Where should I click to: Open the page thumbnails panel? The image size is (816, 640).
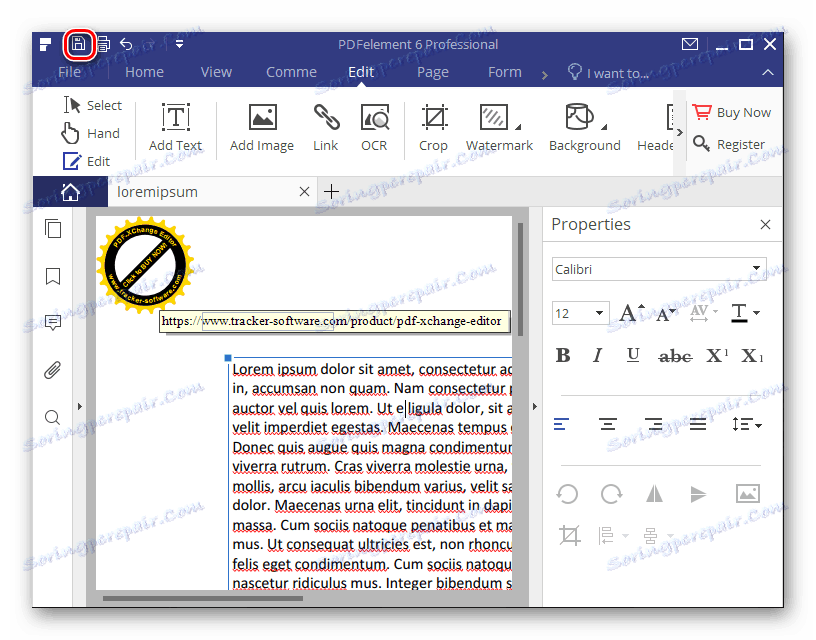coord(53,228)
